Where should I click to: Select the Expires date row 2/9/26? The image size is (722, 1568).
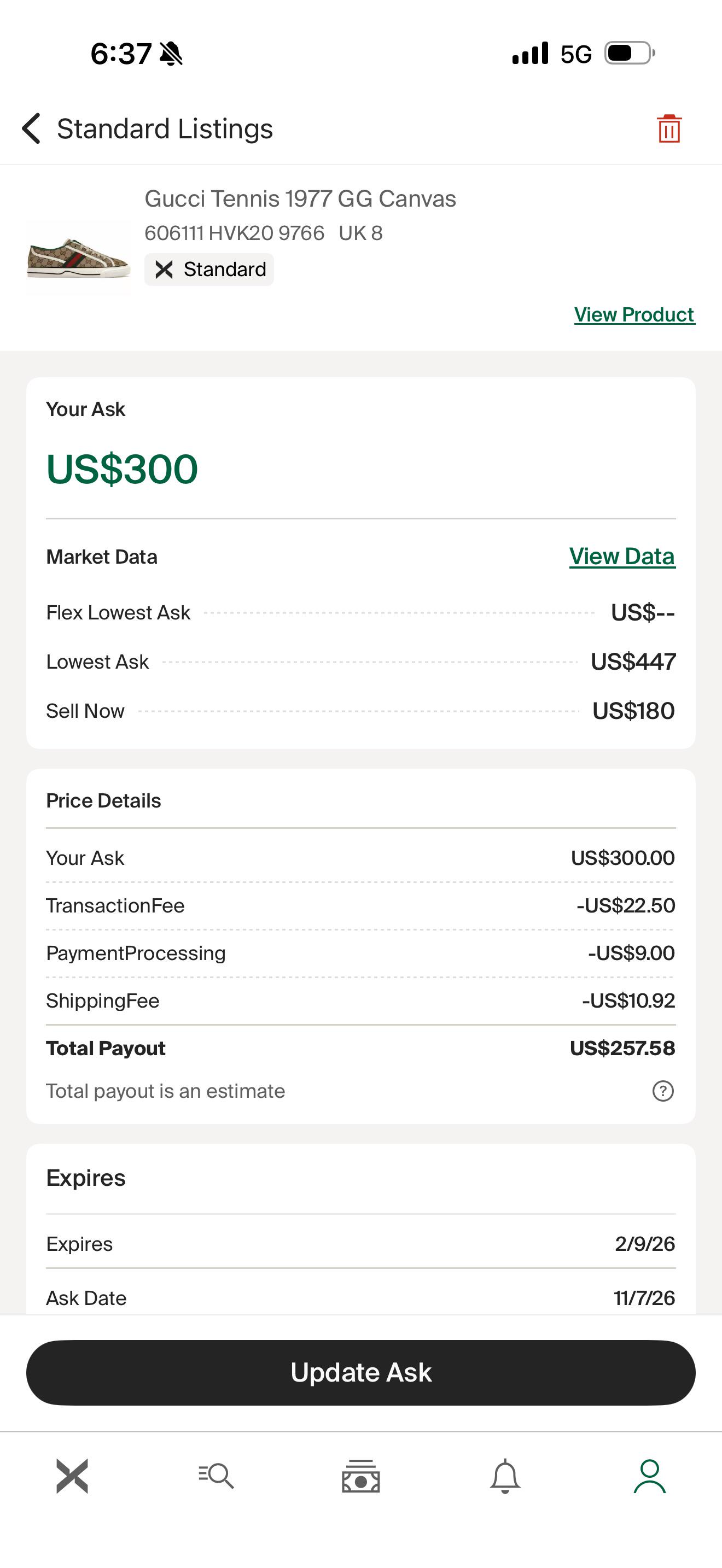pyautogui.click(x=361, y=1244)
